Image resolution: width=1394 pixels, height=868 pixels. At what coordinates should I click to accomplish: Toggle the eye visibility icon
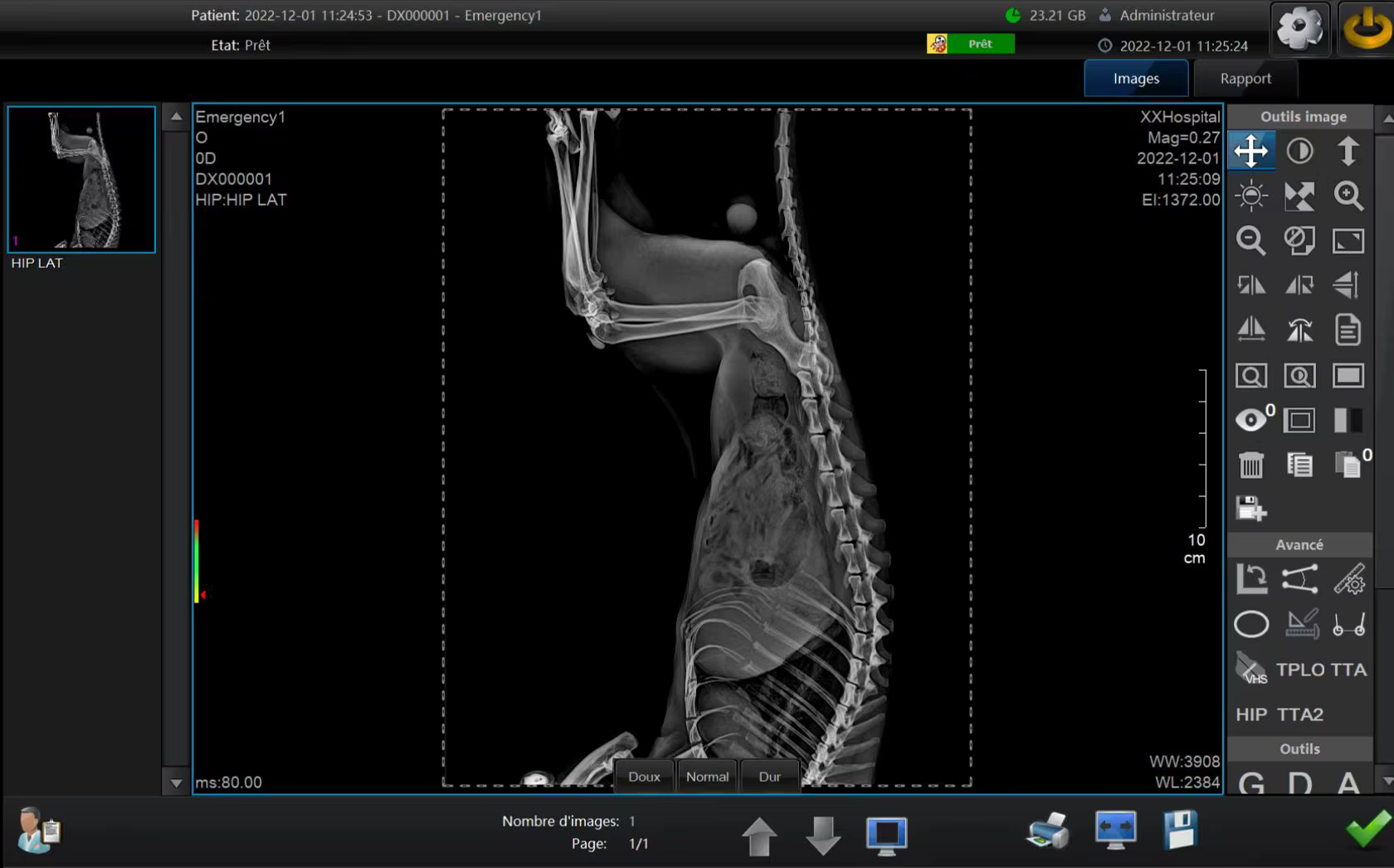click(x=1250, y=420)
